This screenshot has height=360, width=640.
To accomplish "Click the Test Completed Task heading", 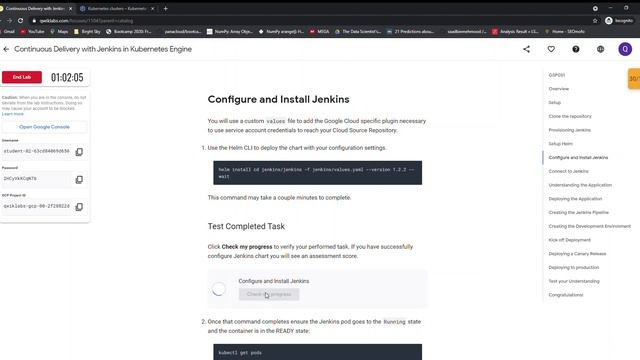I will click(x=246, y=227).
